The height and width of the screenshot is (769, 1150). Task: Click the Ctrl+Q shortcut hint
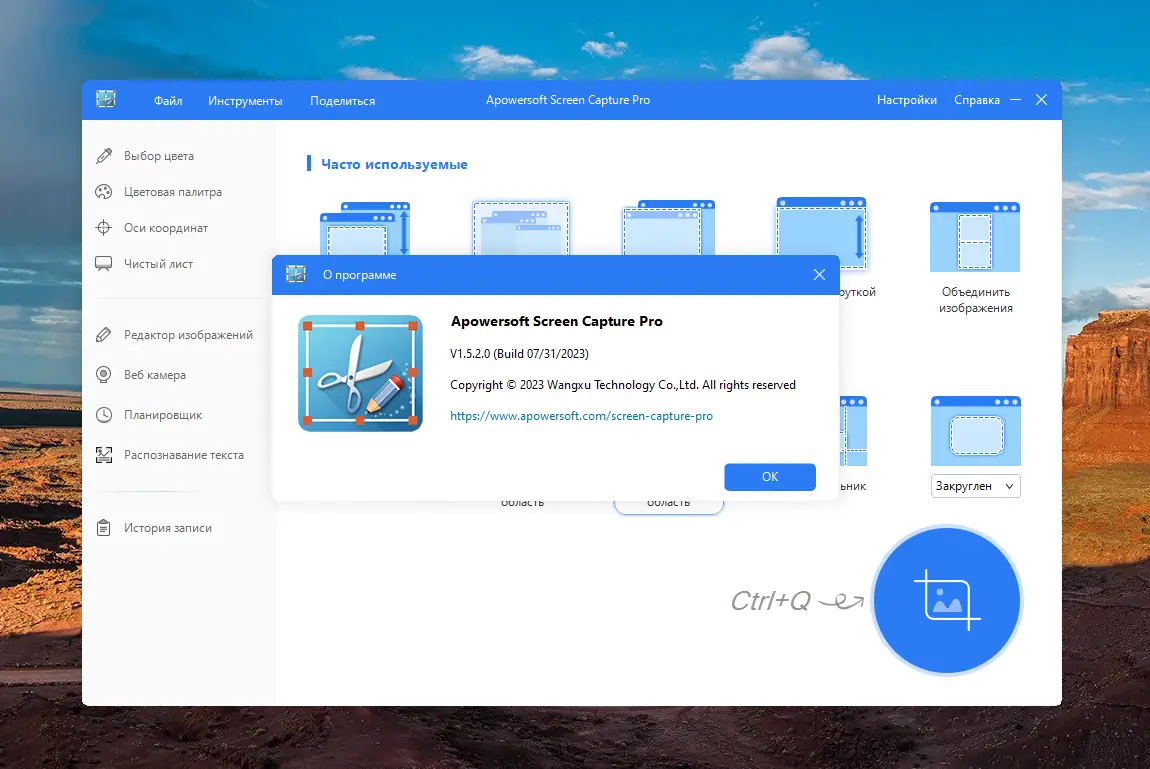click(x=771, y=600)
